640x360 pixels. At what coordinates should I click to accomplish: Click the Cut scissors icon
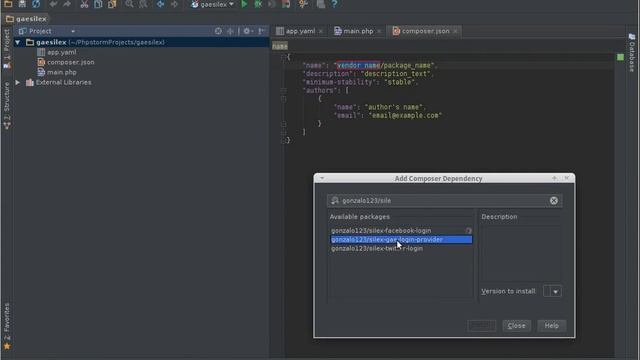click(84, 4)
